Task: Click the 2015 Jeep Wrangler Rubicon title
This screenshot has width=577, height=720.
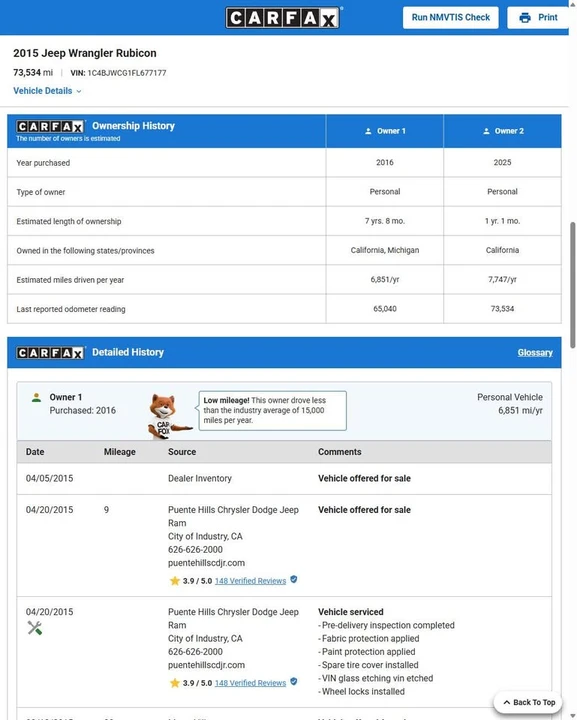Action: (x=84, y=53)
